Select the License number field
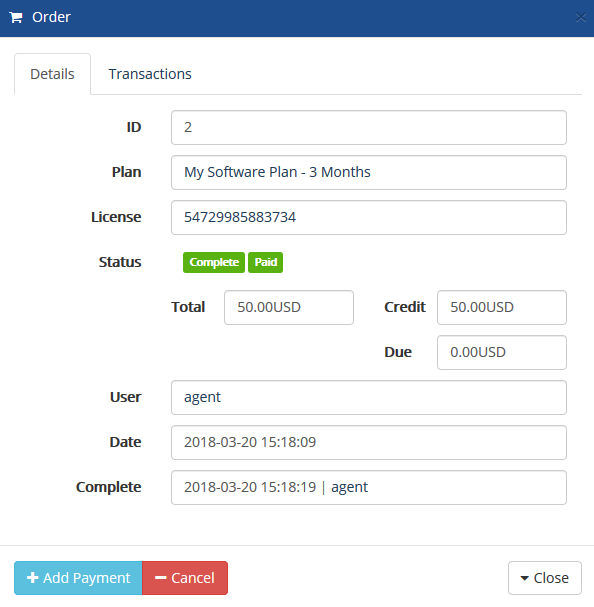 (369, 217)
